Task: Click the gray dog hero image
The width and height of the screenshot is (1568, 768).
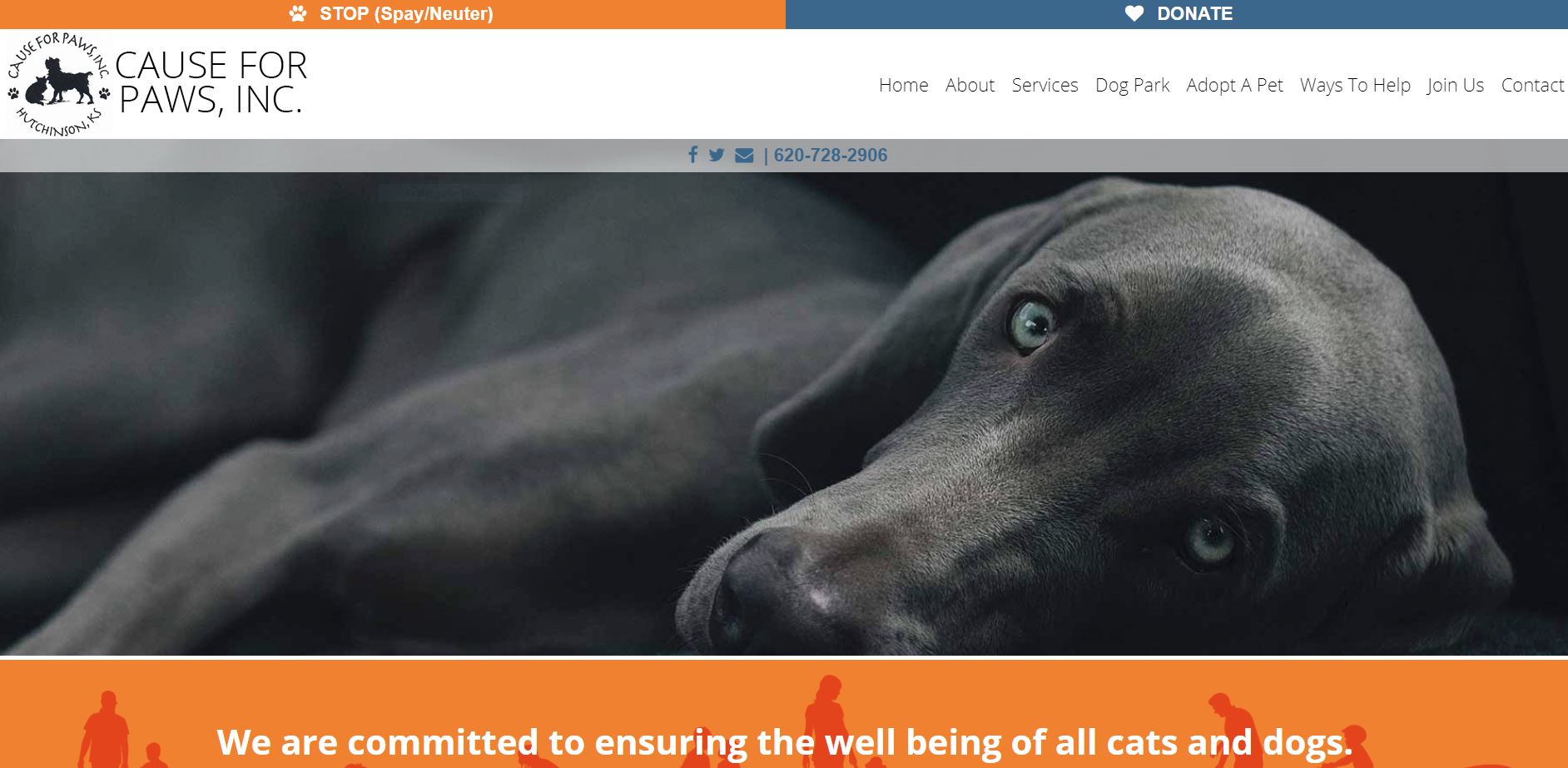Action: [x=784, y=414]
